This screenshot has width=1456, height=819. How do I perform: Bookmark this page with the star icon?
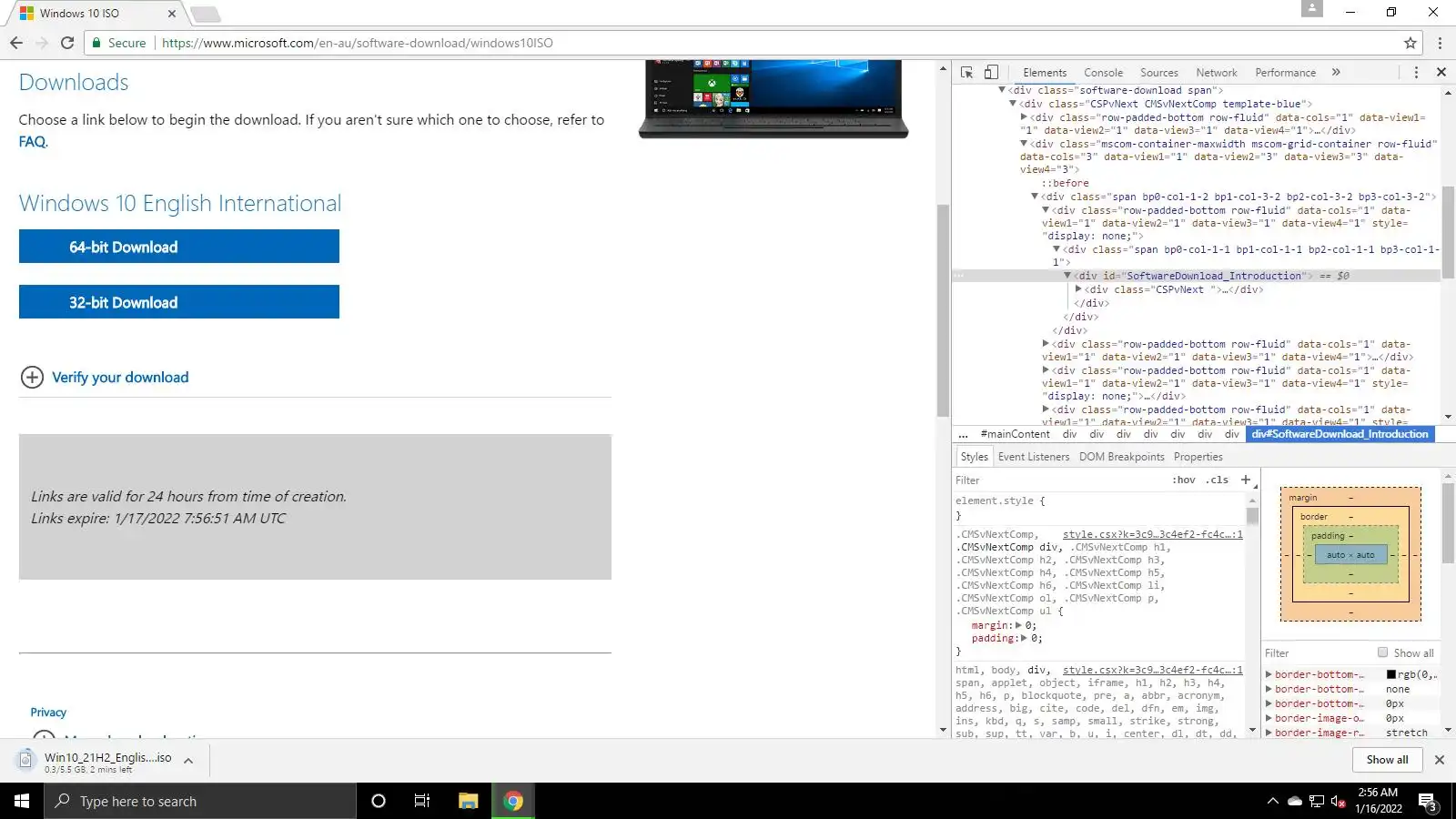(x=1410, y=43)
